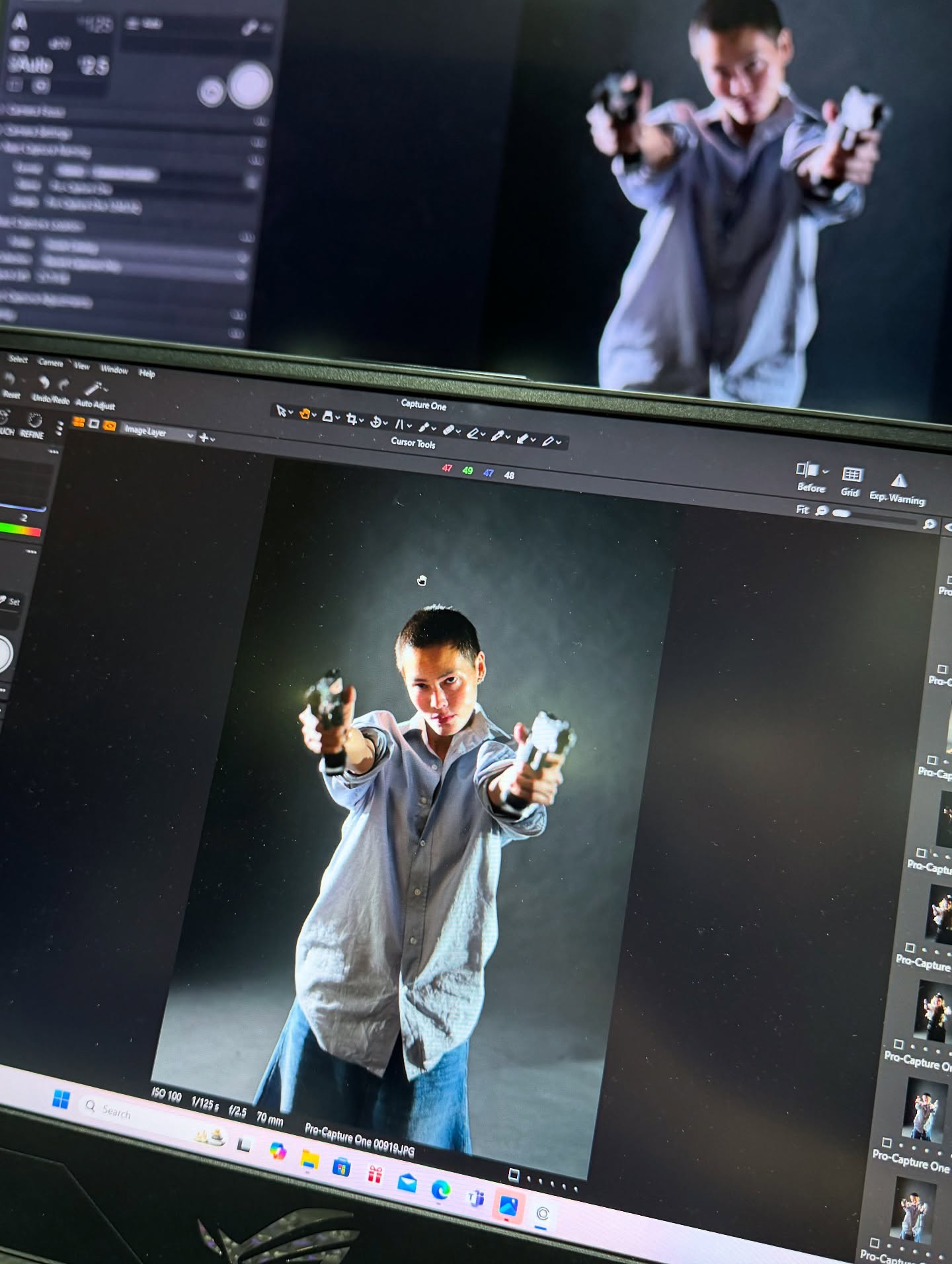Choose the Select arrow cursor tool
The width and height of the screenshot is (952, 1264).
pos(281,411)
